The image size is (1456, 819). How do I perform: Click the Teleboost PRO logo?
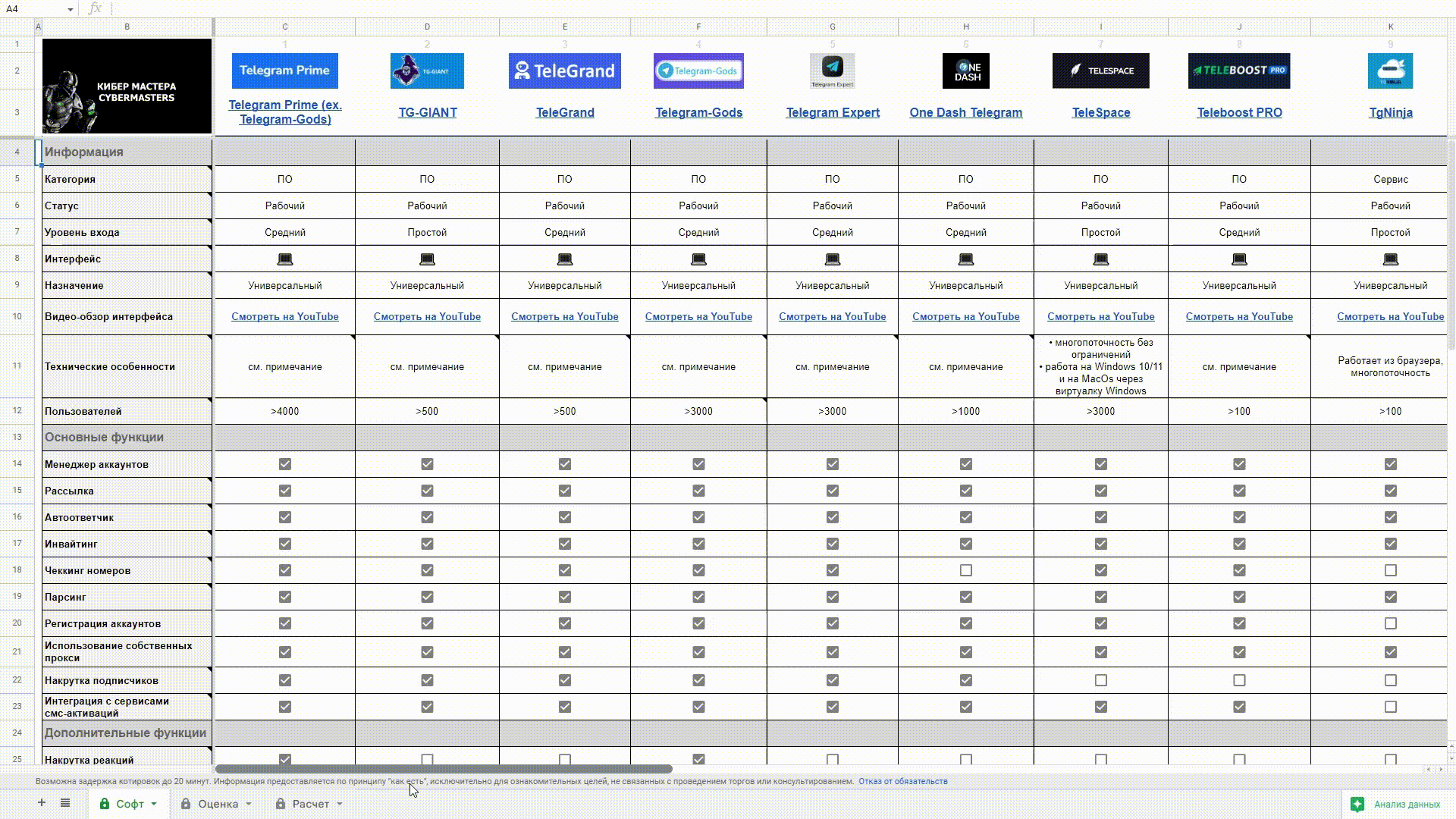[x=1238, y=71]
